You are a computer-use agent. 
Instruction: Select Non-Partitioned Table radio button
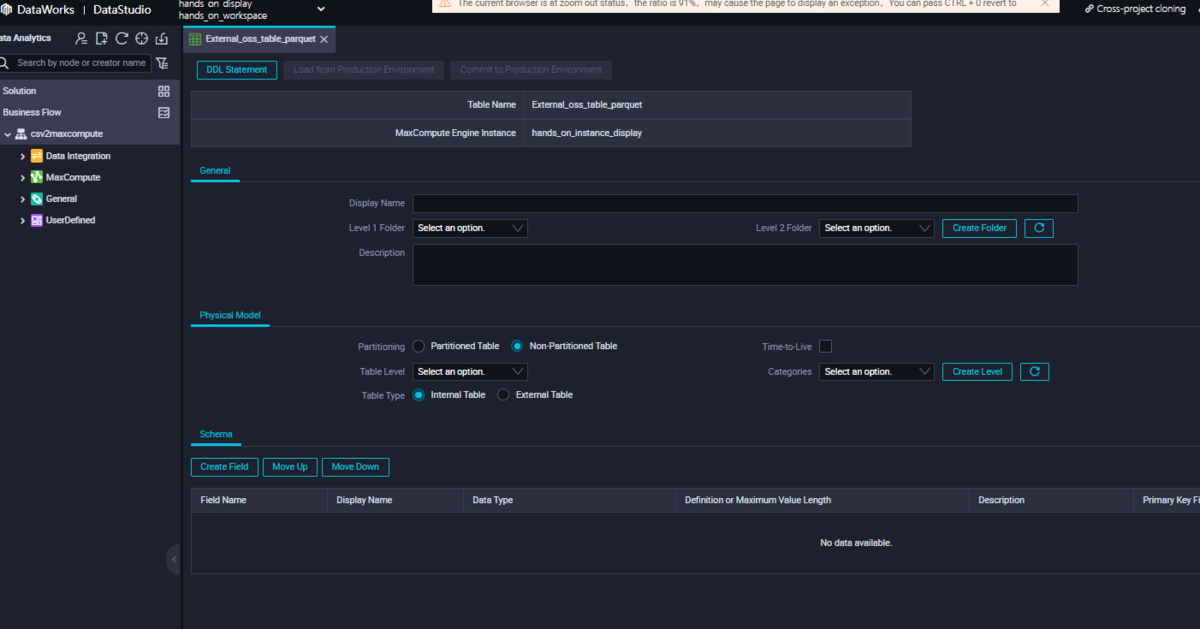[x=517, y=346]
